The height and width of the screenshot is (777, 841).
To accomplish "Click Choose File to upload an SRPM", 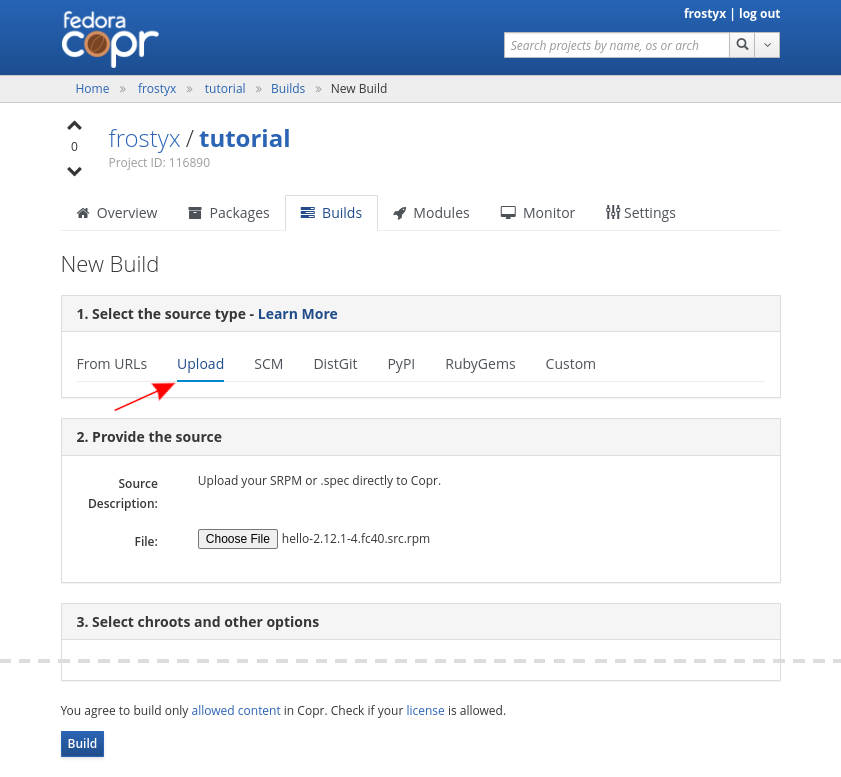I will [x=237, y=538].
